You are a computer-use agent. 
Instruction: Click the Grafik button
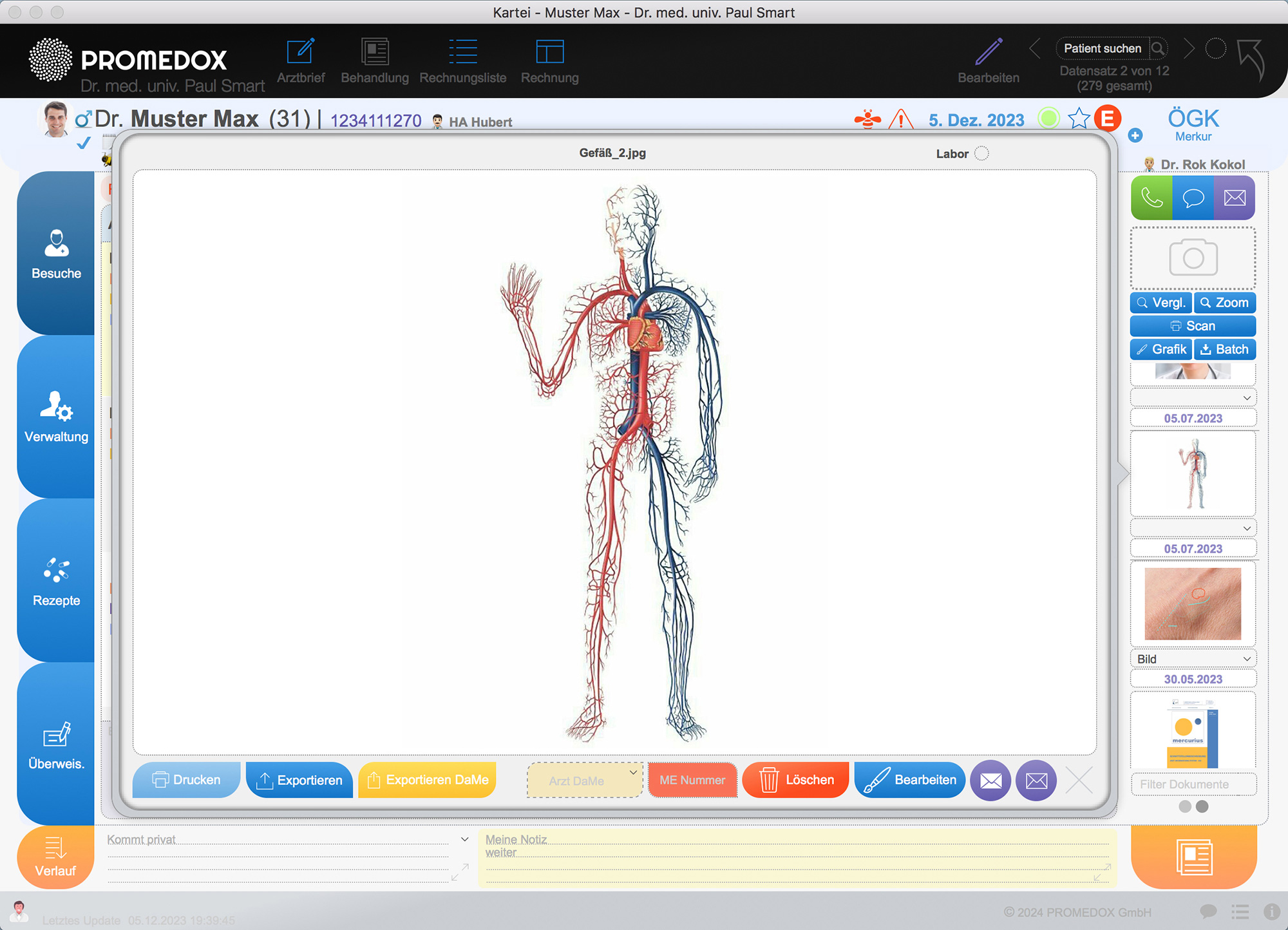pyautogui.click(x=1161, y=349)
